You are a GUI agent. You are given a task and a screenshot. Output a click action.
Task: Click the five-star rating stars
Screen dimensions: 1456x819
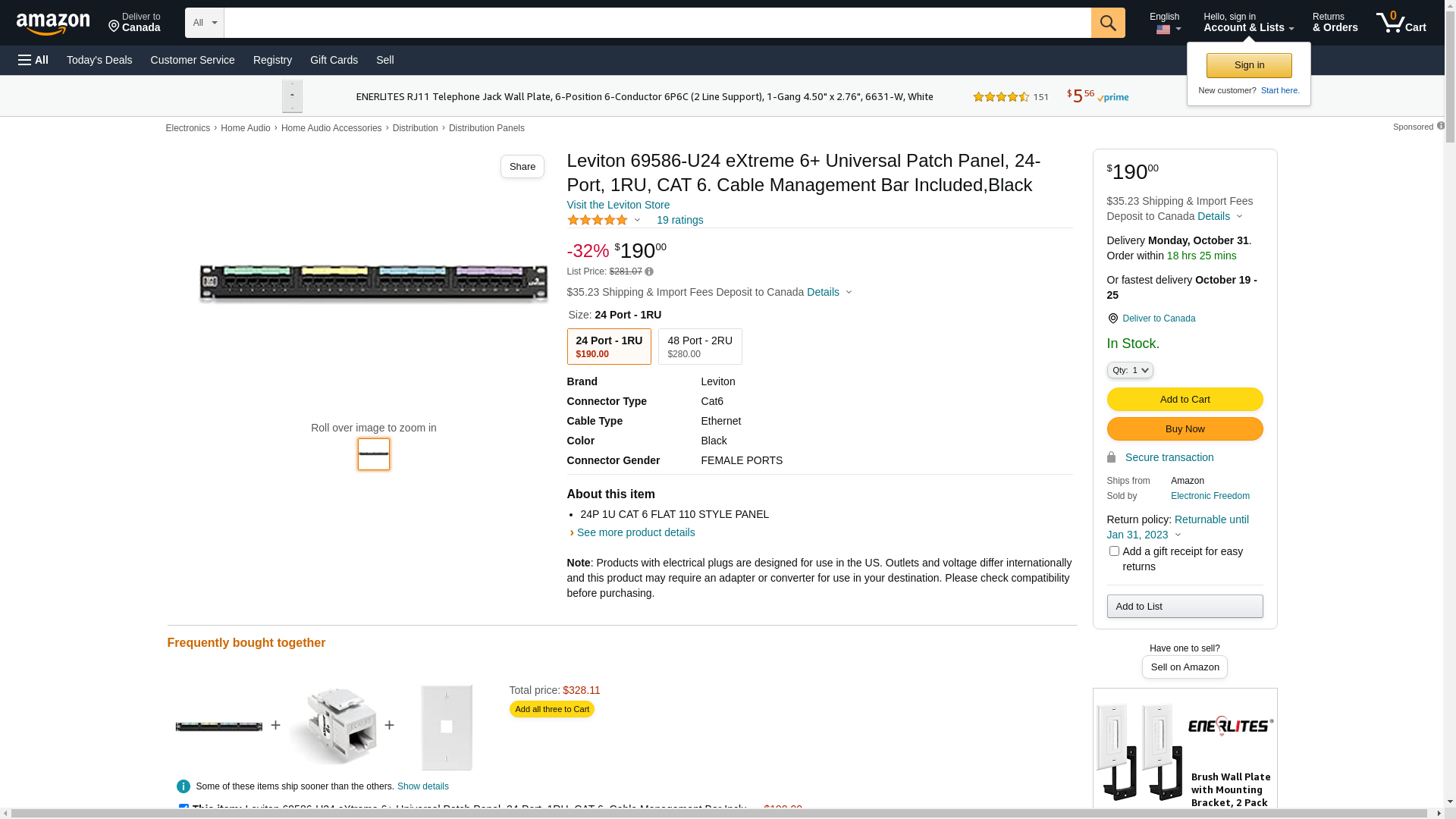598,220
